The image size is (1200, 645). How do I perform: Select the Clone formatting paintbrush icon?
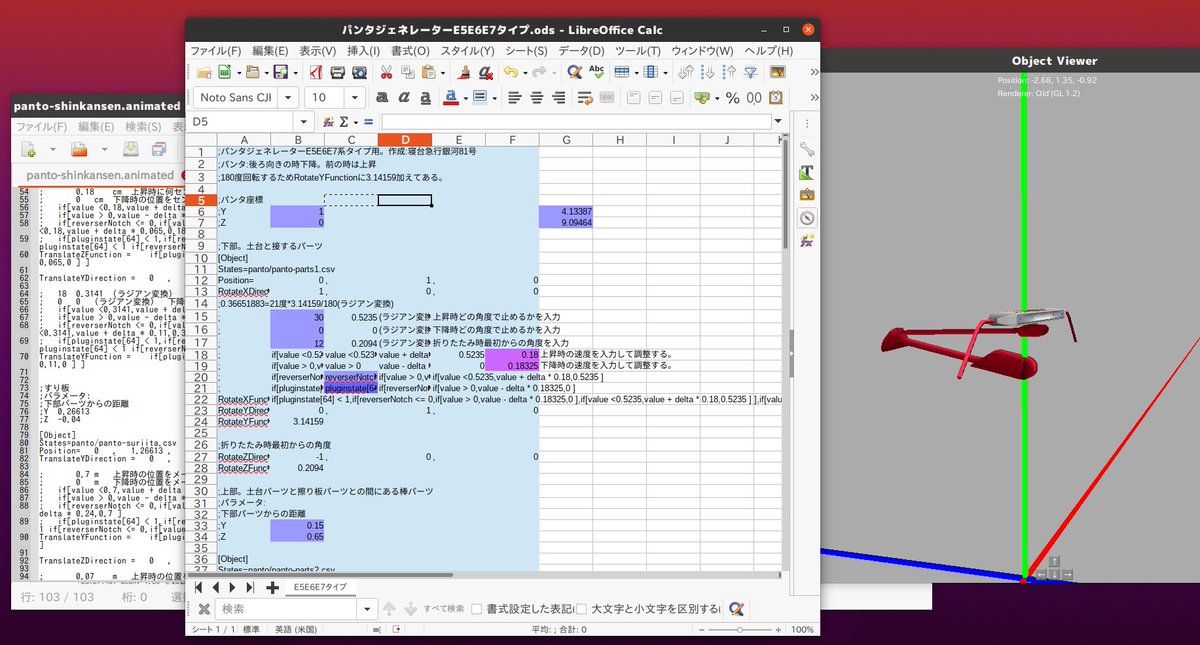point(463,72)
